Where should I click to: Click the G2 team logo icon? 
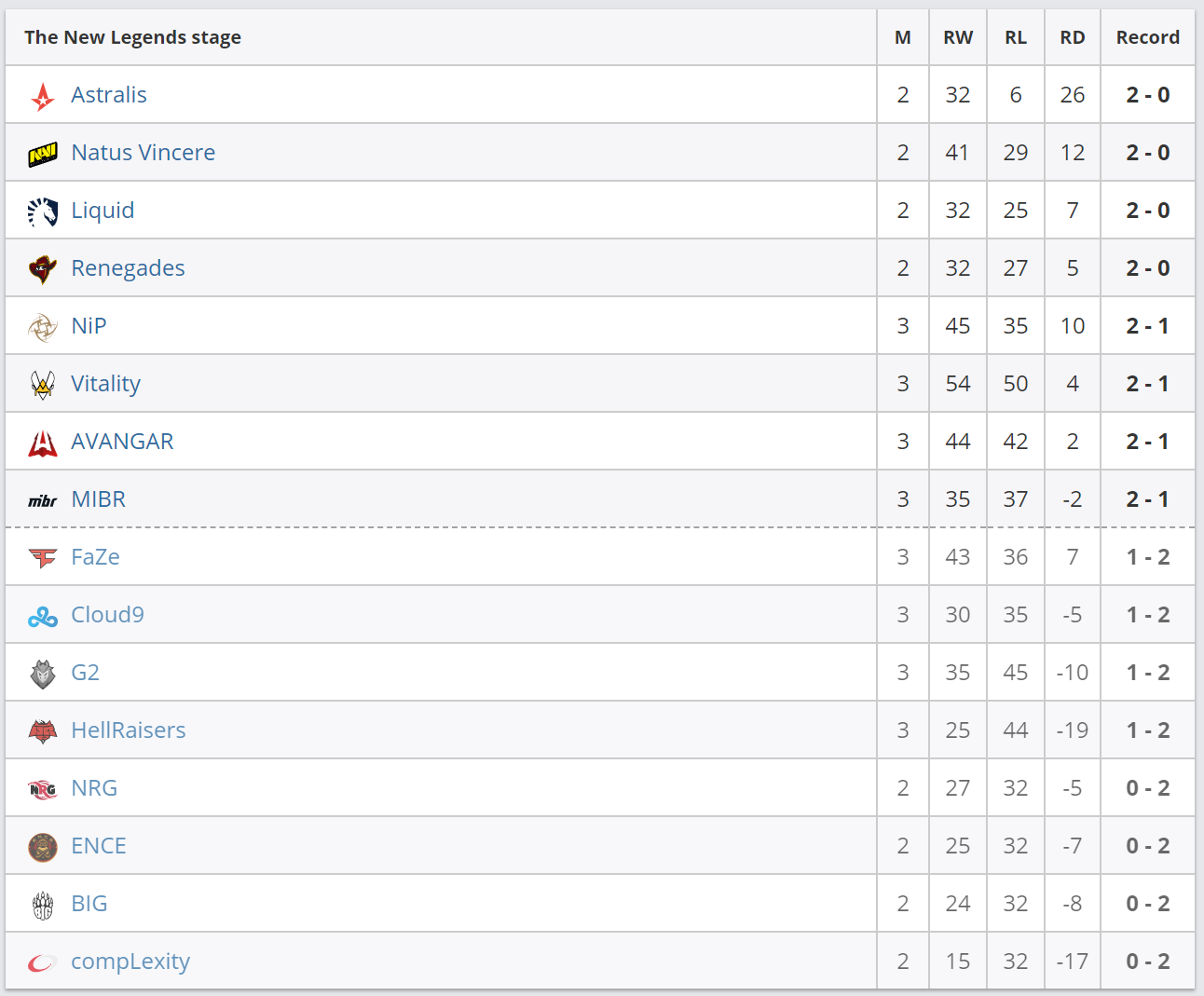(43, 674)
